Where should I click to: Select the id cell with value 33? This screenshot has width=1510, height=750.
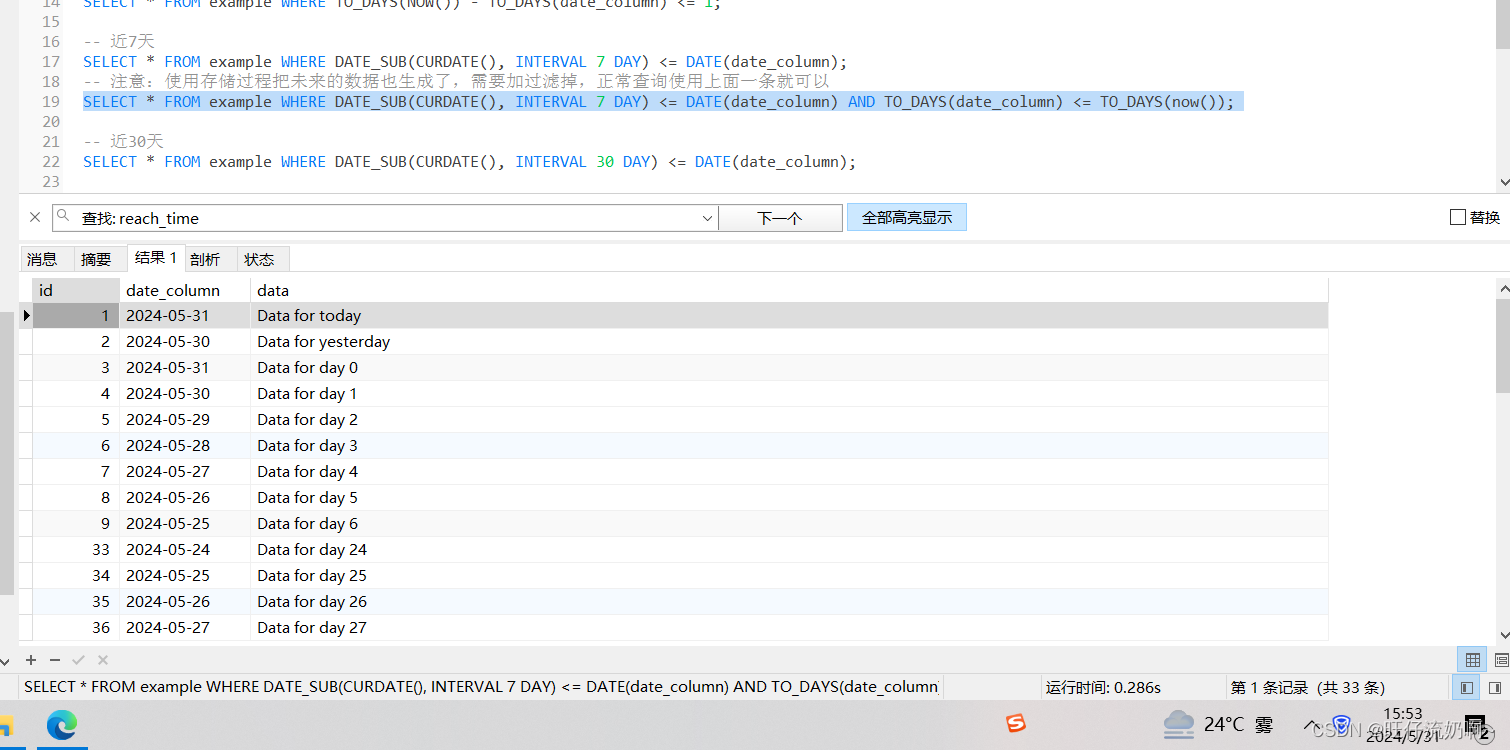tap(76, 550)
